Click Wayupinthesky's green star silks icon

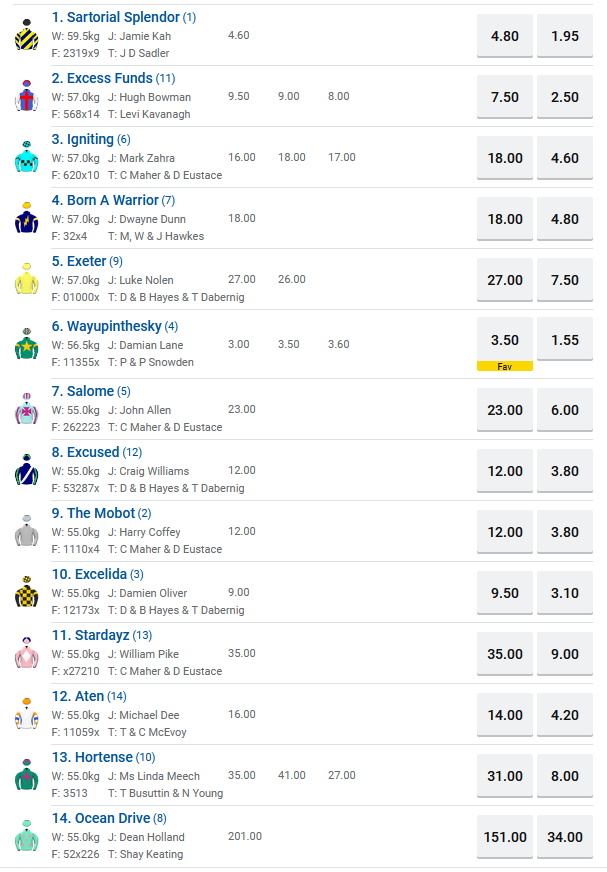point(26,344)
